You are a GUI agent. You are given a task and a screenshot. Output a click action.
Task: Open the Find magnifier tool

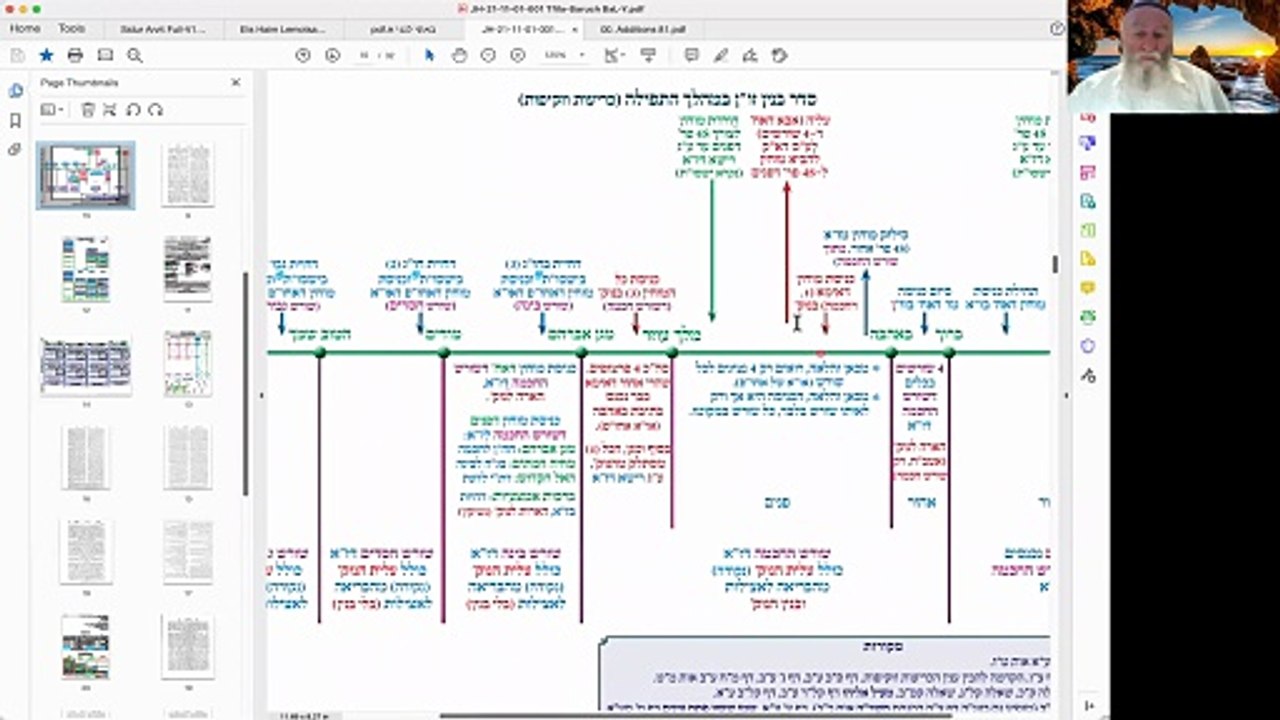coord(135,55)
